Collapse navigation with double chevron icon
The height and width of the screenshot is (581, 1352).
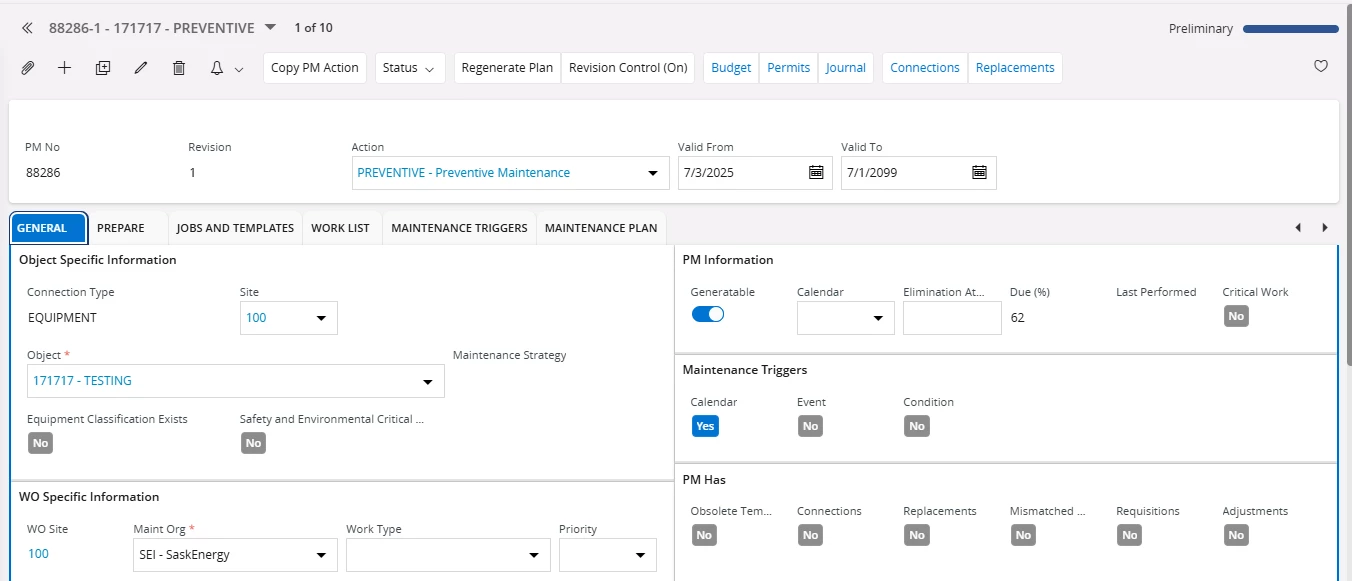pos(28,28)
